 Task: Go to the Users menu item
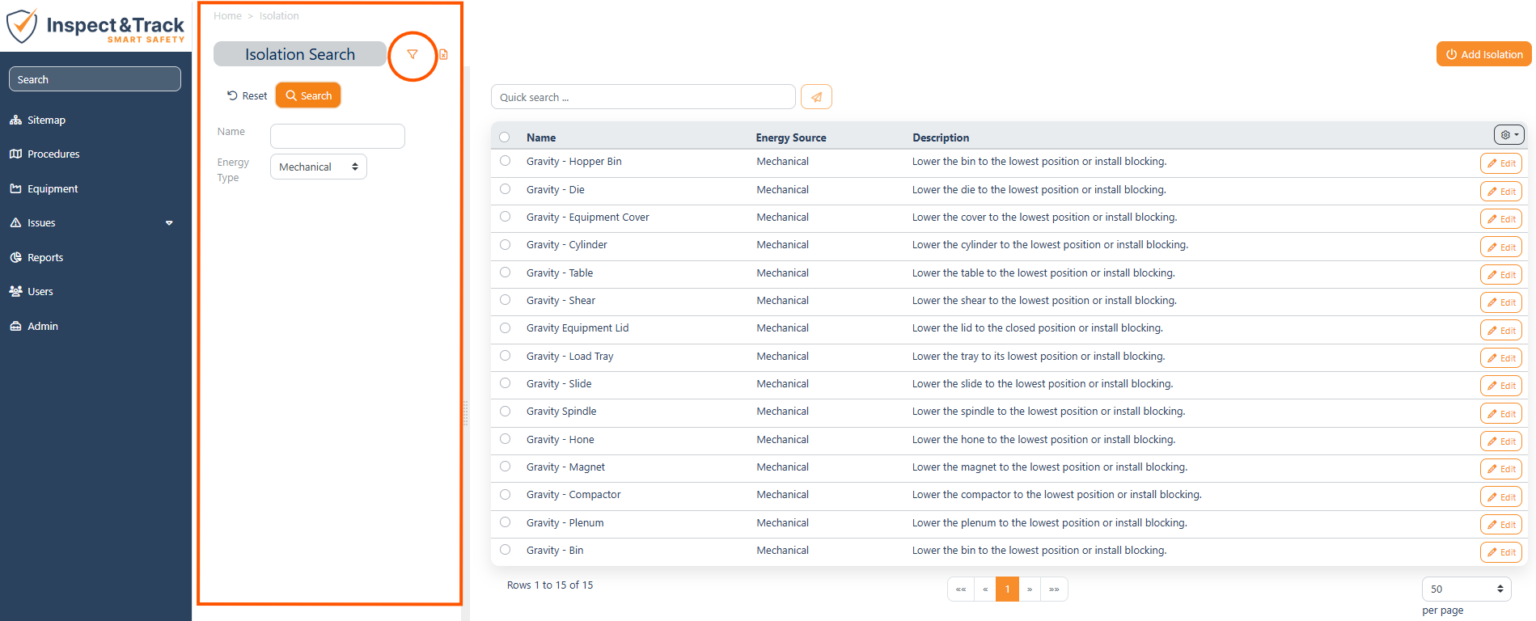pos(40,292)
